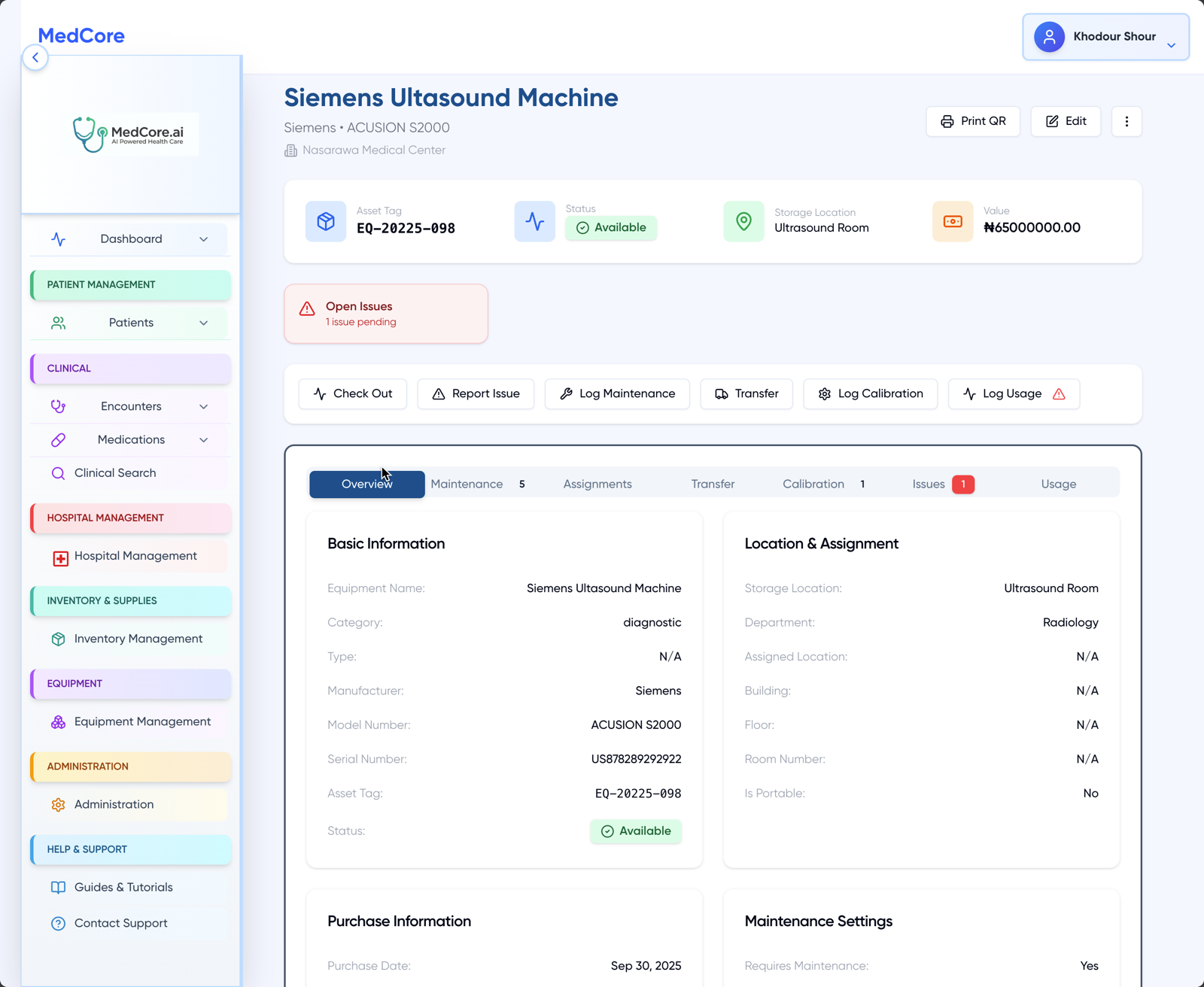
Task: Click the Log Calibration button
Action: [x=870, y=394]
